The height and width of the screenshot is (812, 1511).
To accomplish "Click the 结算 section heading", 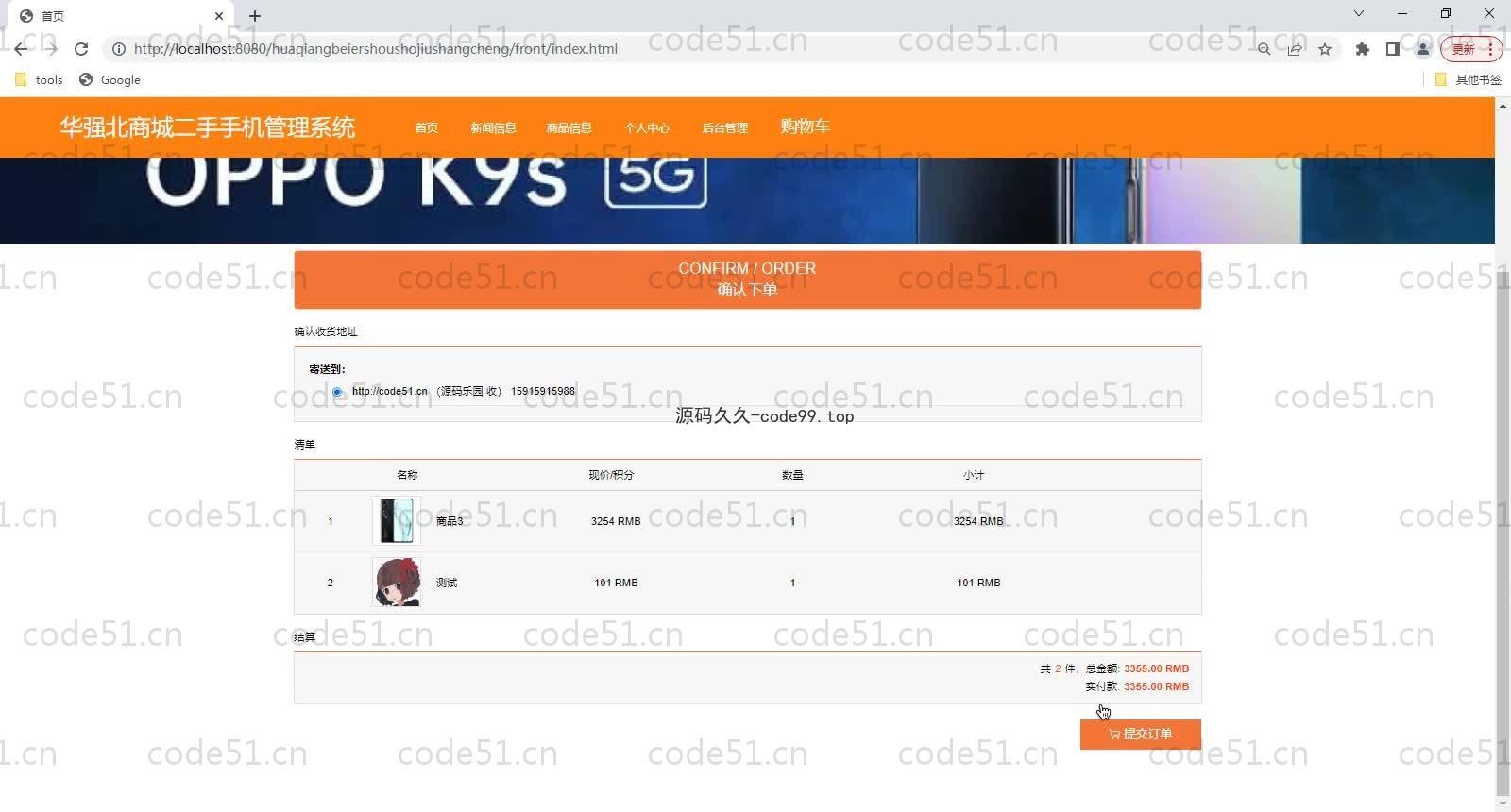I will (x=305, y=637).
